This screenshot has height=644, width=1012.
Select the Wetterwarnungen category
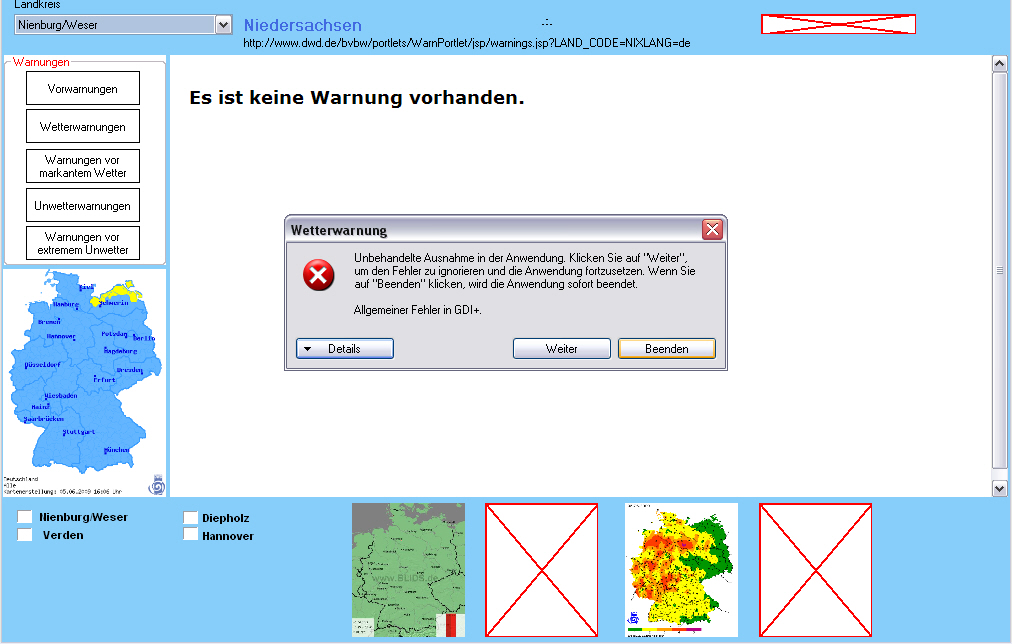coord(83,127)
